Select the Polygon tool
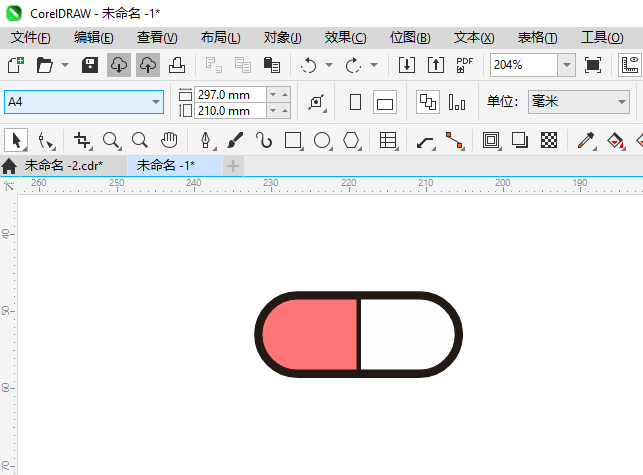 coord(351,140)
